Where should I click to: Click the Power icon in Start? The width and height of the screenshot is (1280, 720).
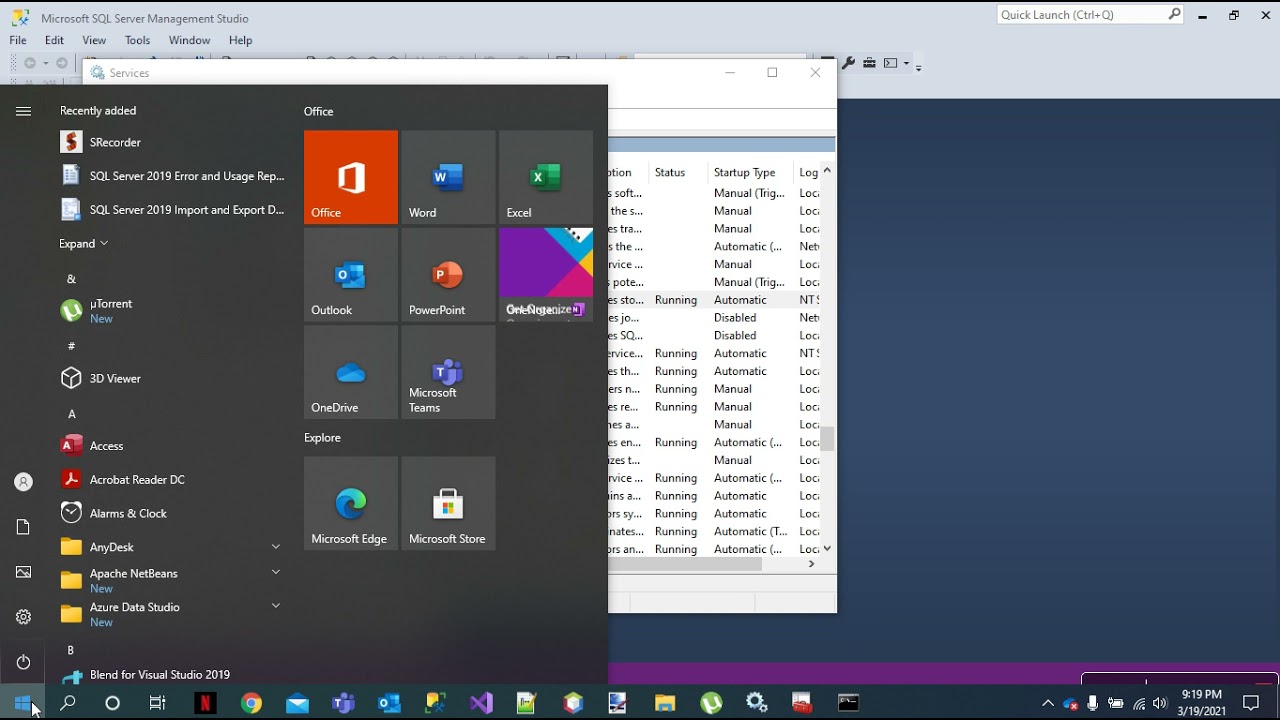click(x=23, y=662)
